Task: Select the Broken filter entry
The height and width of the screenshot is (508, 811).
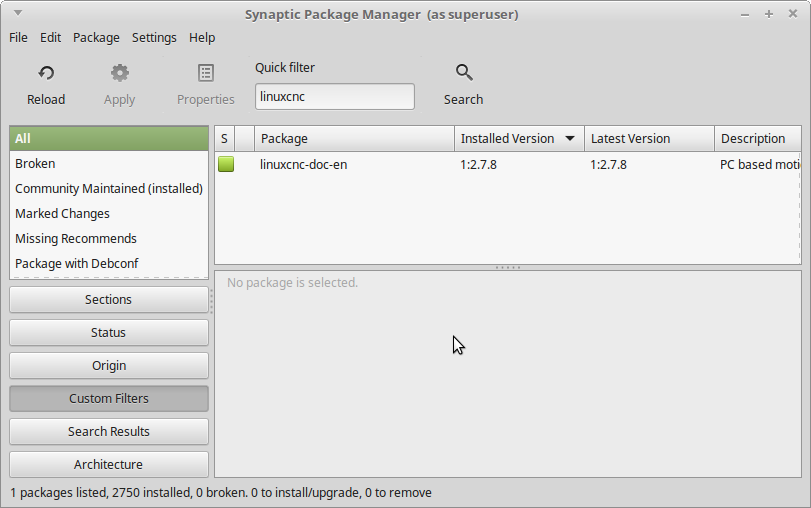Action: [109, 163]
